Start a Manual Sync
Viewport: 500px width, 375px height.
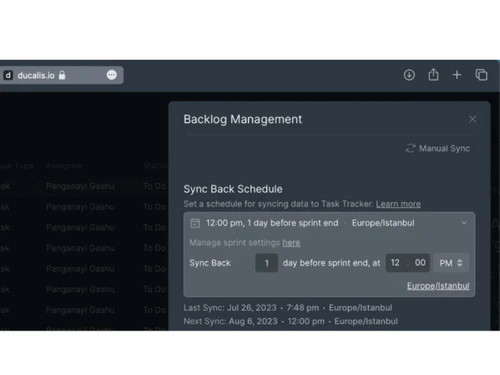pyautogui.click(x=438, y=148)
